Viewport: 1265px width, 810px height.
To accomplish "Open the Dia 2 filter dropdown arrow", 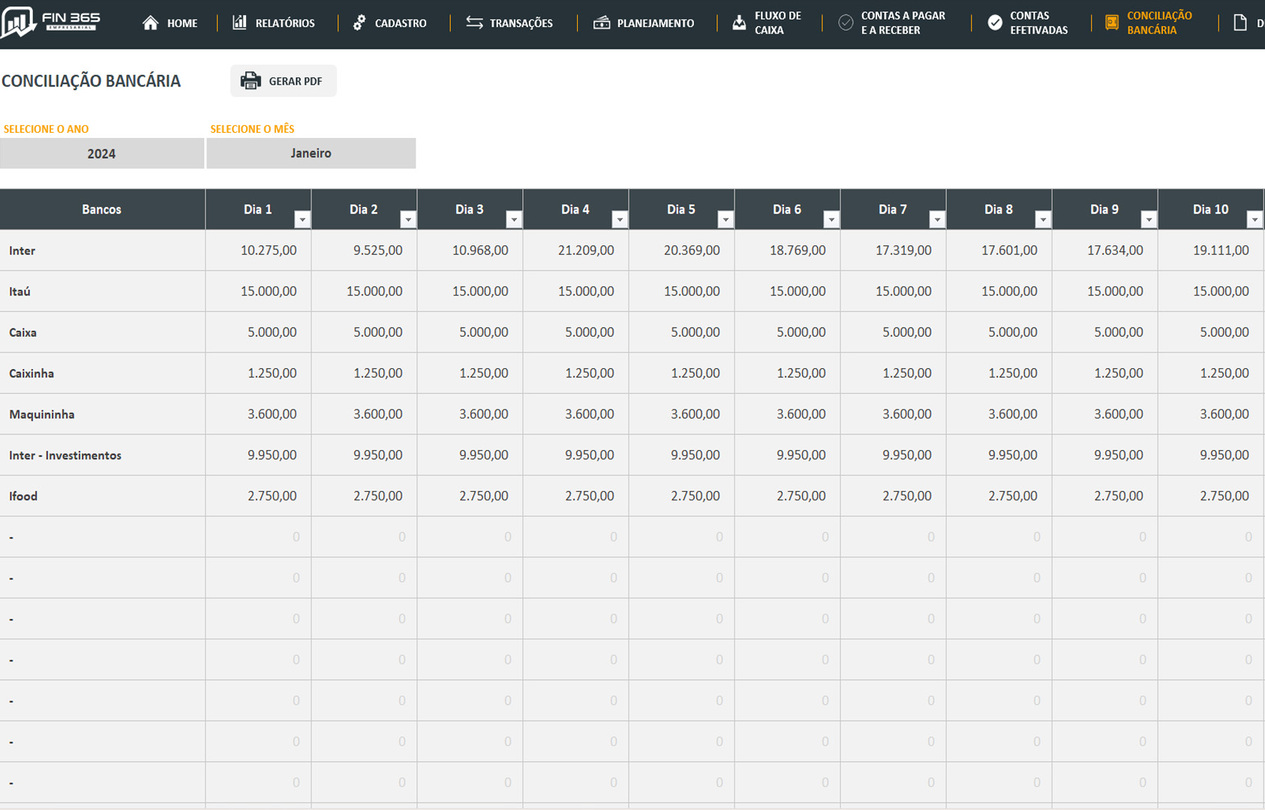I will click(x=408, y=220).
